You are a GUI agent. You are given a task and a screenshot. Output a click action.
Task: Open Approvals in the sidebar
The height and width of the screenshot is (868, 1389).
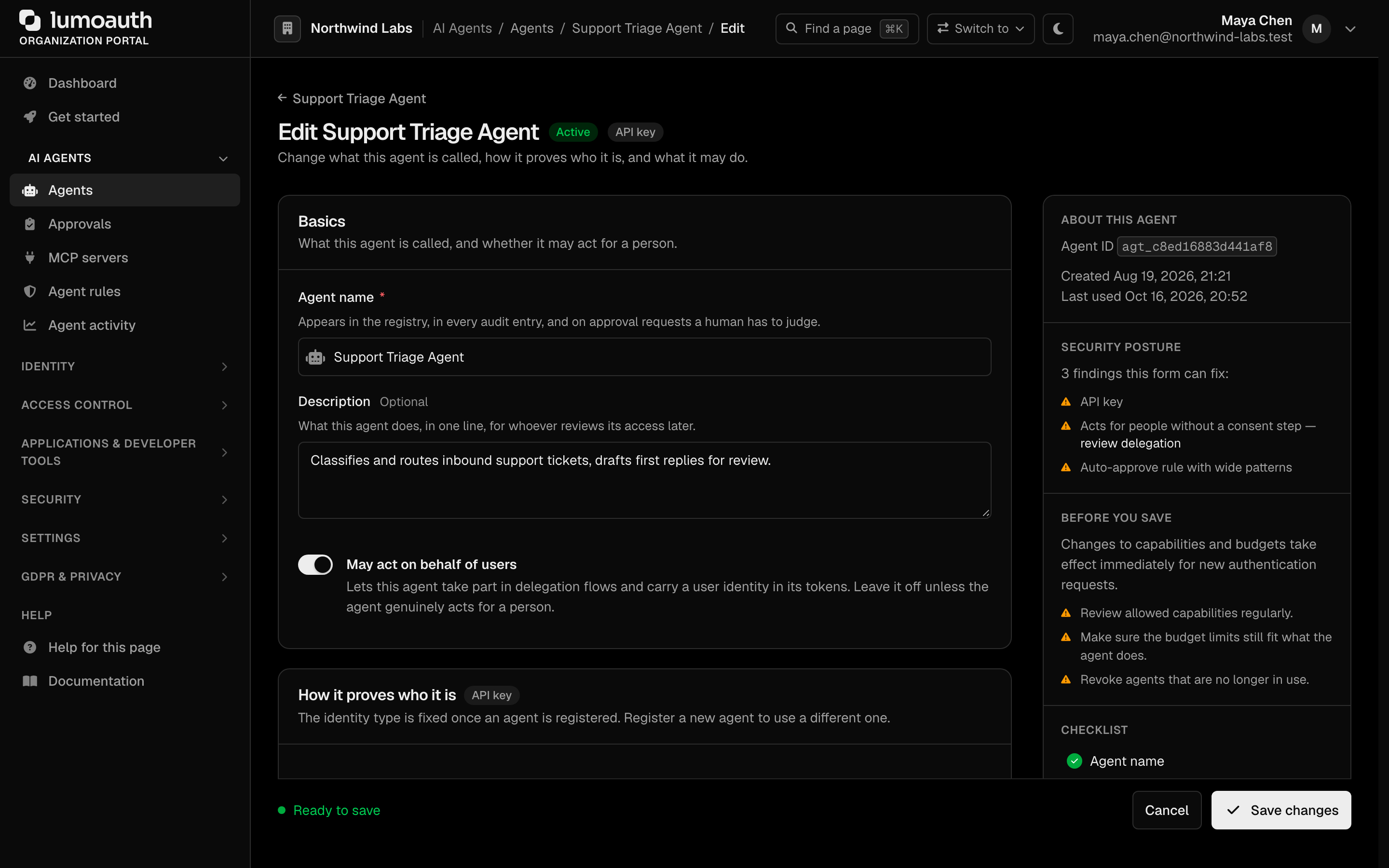124,224
